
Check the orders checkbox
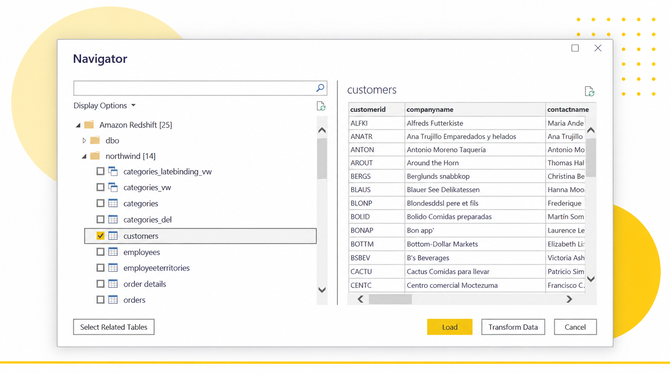point(100,300)
